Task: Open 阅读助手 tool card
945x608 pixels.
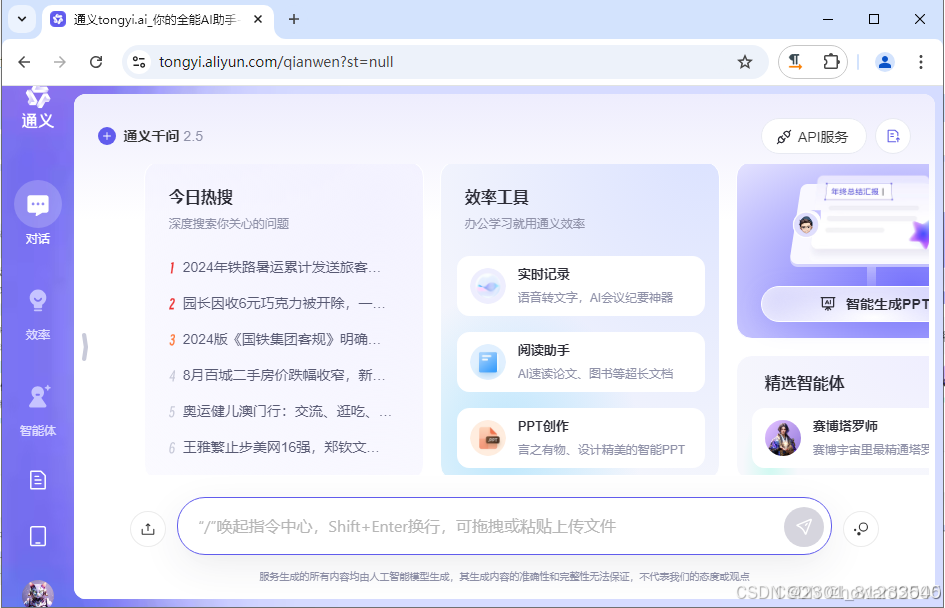Action: (580, 362)
